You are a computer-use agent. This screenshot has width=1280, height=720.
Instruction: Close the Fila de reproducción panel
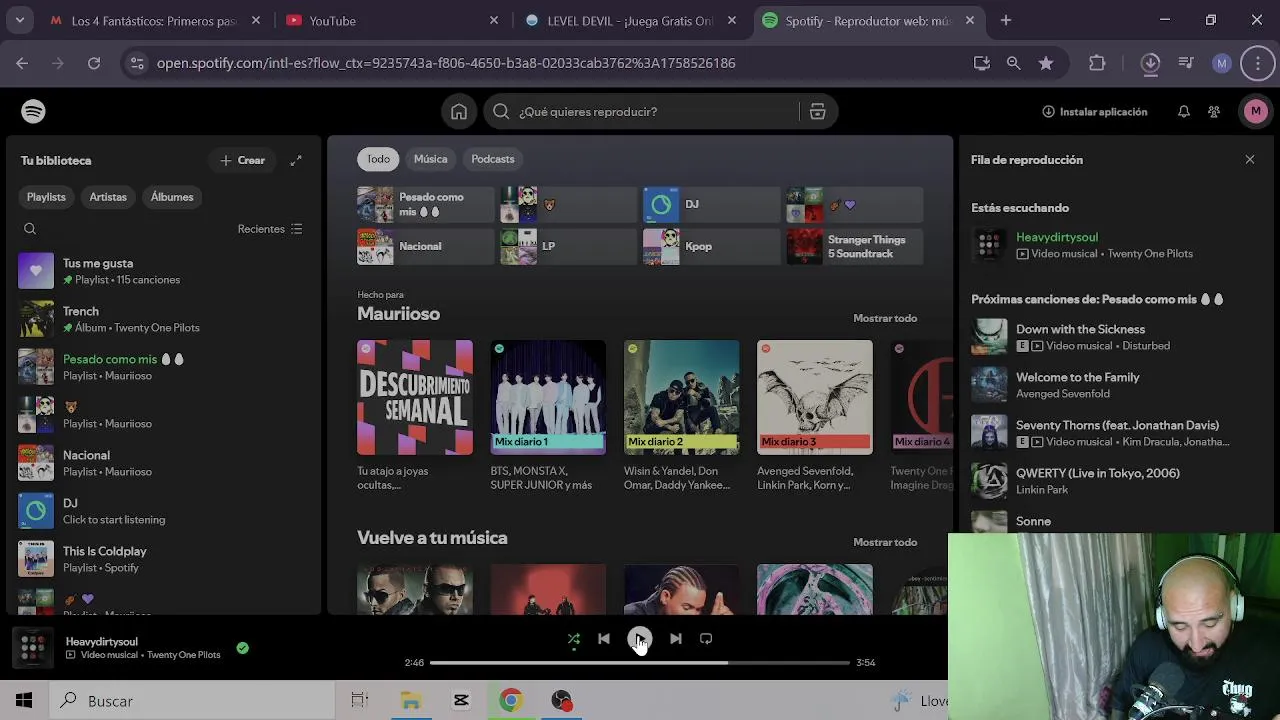pos(1250,160)
